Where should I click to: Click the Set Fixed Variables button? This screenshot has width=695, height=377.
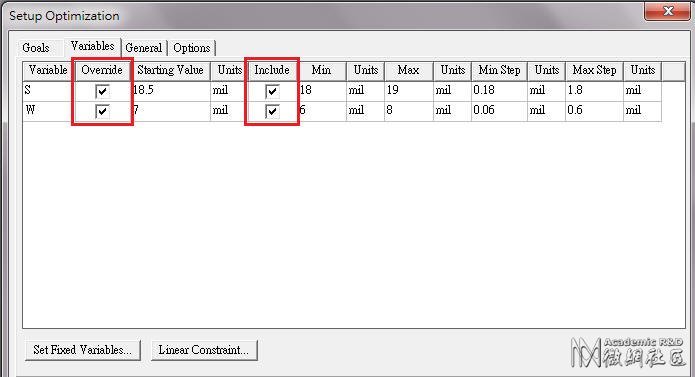pyautogui.click(x=83, y=350)
